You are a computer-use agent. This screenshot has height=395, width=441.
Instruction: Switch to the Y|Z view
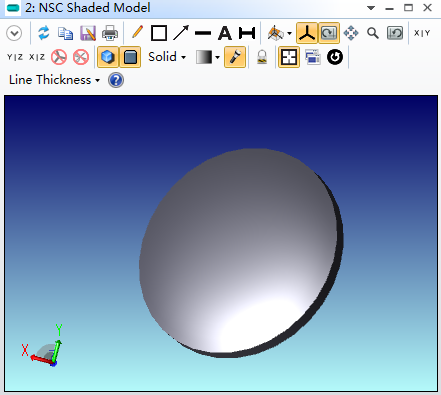click(15, 57)
